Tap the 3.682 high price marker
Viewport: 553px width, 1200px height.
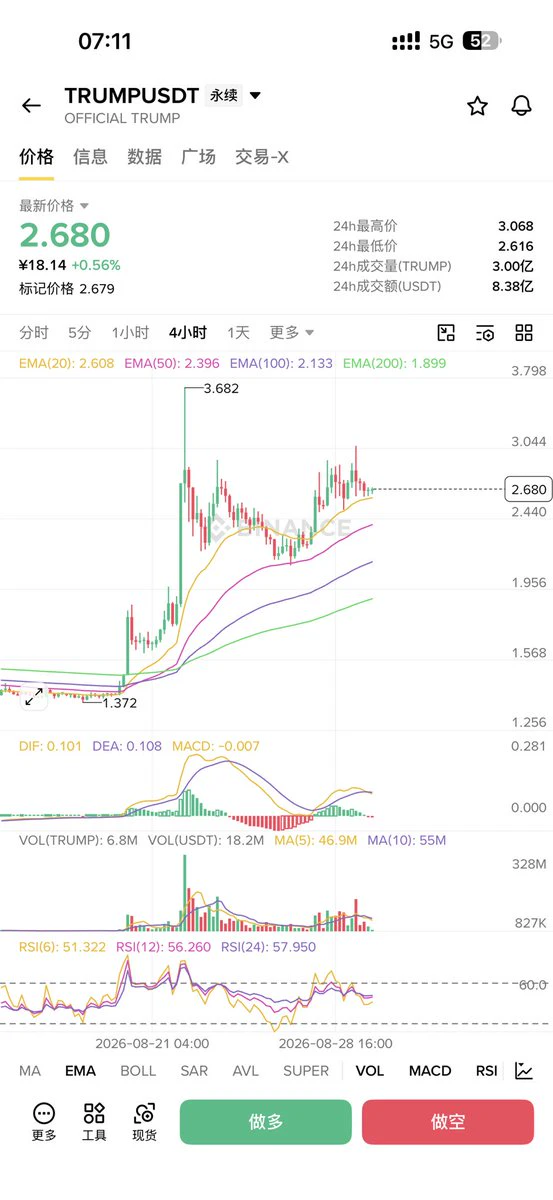[x=220, y=388]
